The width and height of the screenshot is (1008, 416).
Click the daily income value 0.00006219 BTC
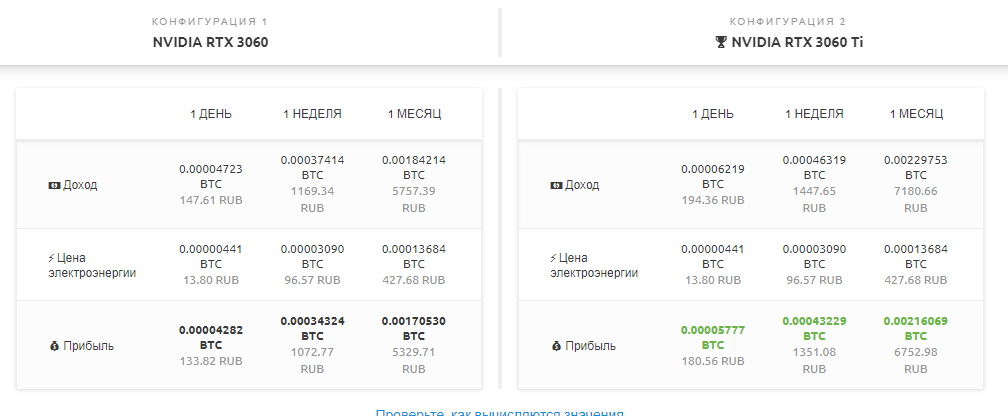[713, 177]
